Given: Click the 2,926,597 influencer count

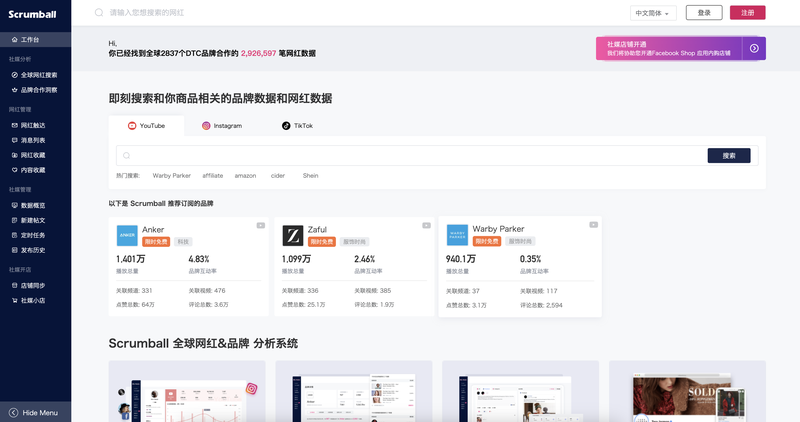Looking at the screenshot, I should 258,53.
